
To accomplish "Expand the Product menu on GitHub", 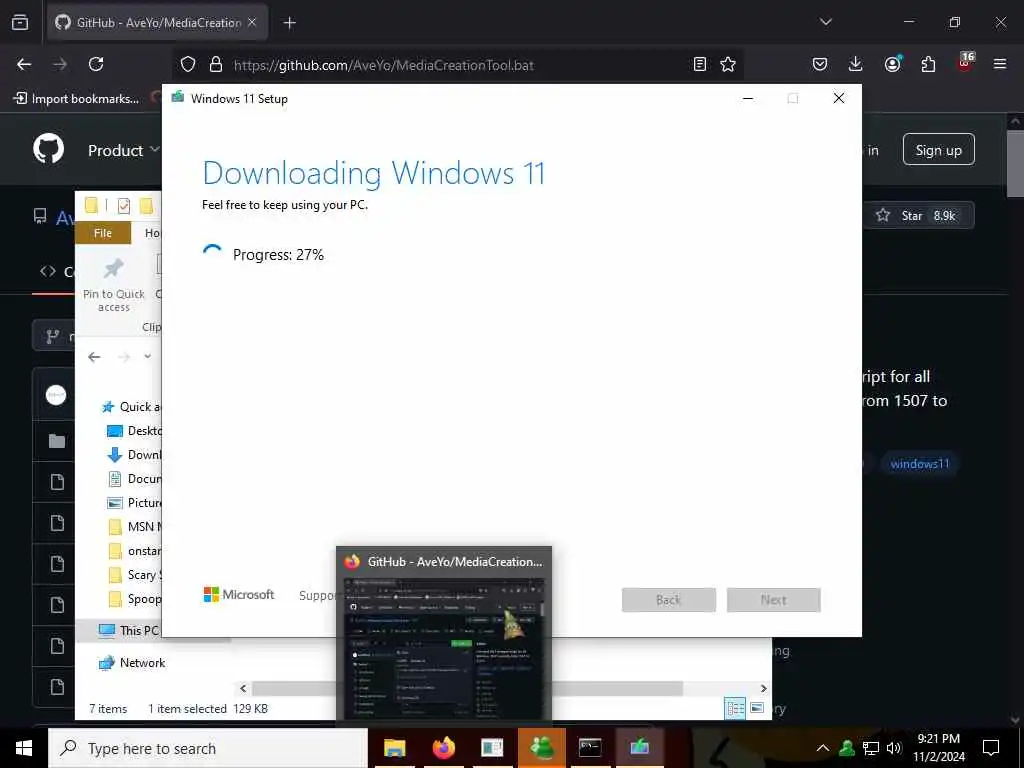I will click(123, 150).
